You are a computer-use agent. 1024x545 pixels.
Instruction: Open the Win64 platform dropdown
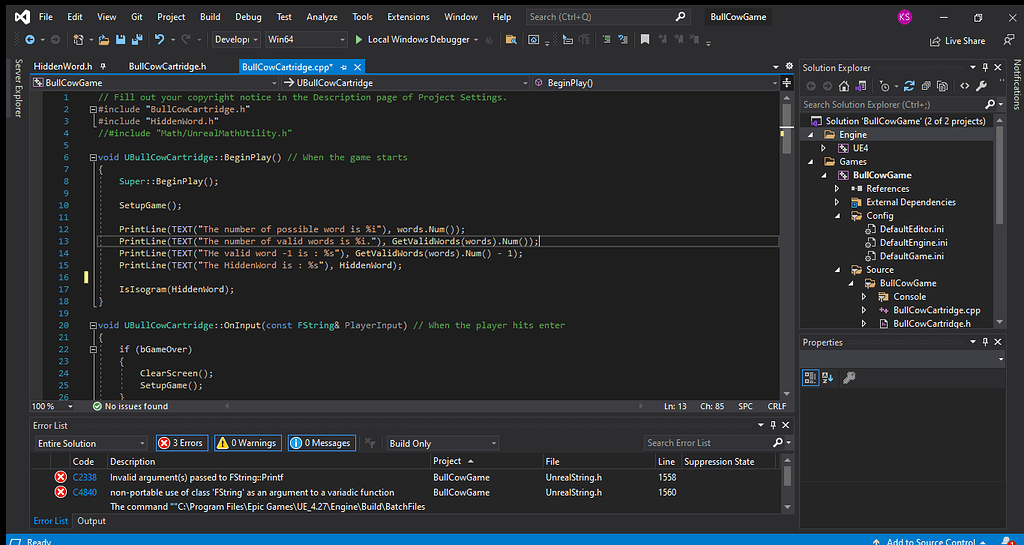[x=303, y=40]
